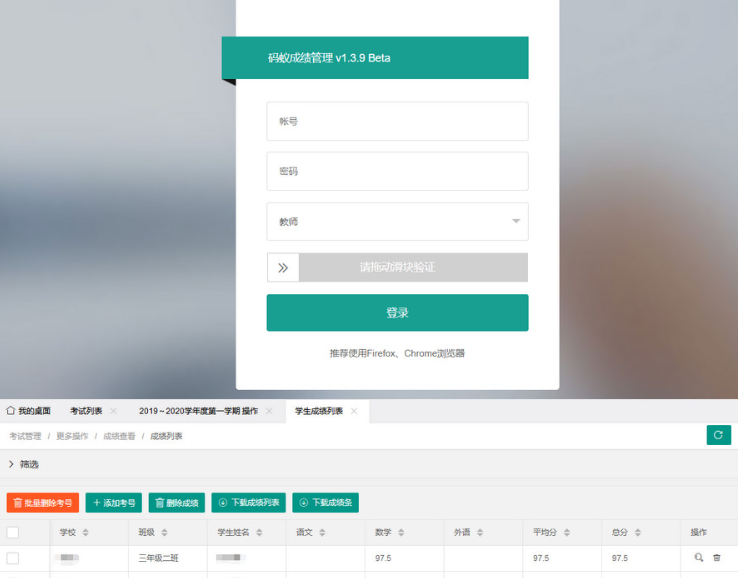
Task: Close the 考试列表 tab
Action: pyautogui.click(x=113, y=411)
